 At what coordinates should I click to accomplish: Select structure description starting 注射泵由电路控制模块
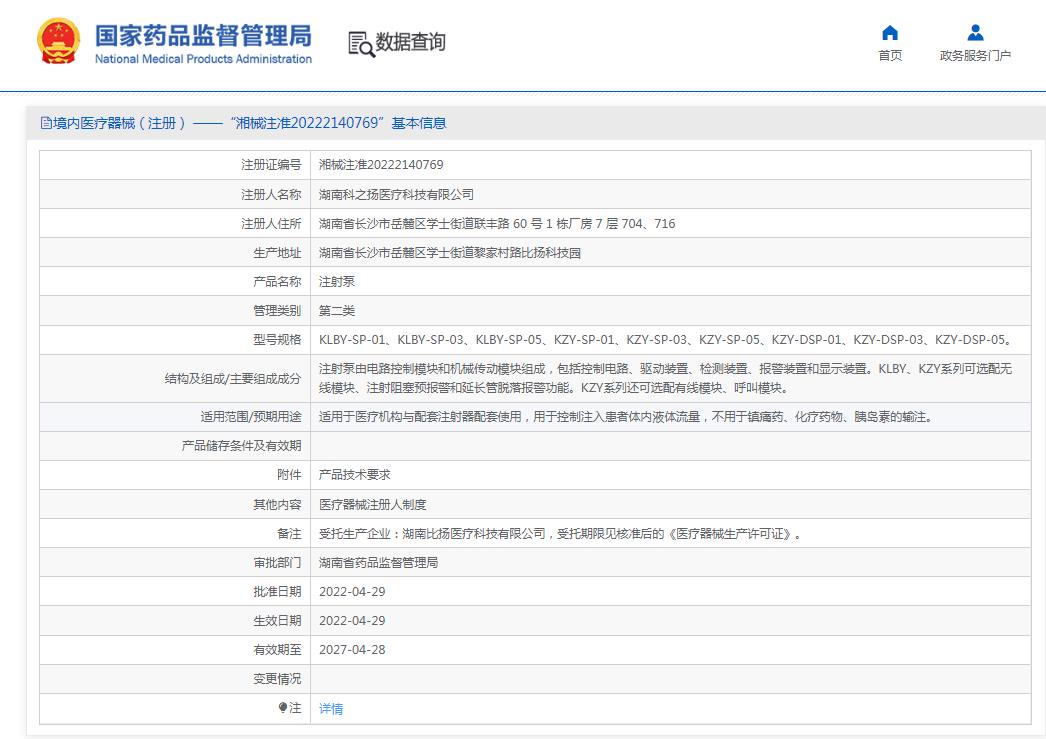point(666,378)
